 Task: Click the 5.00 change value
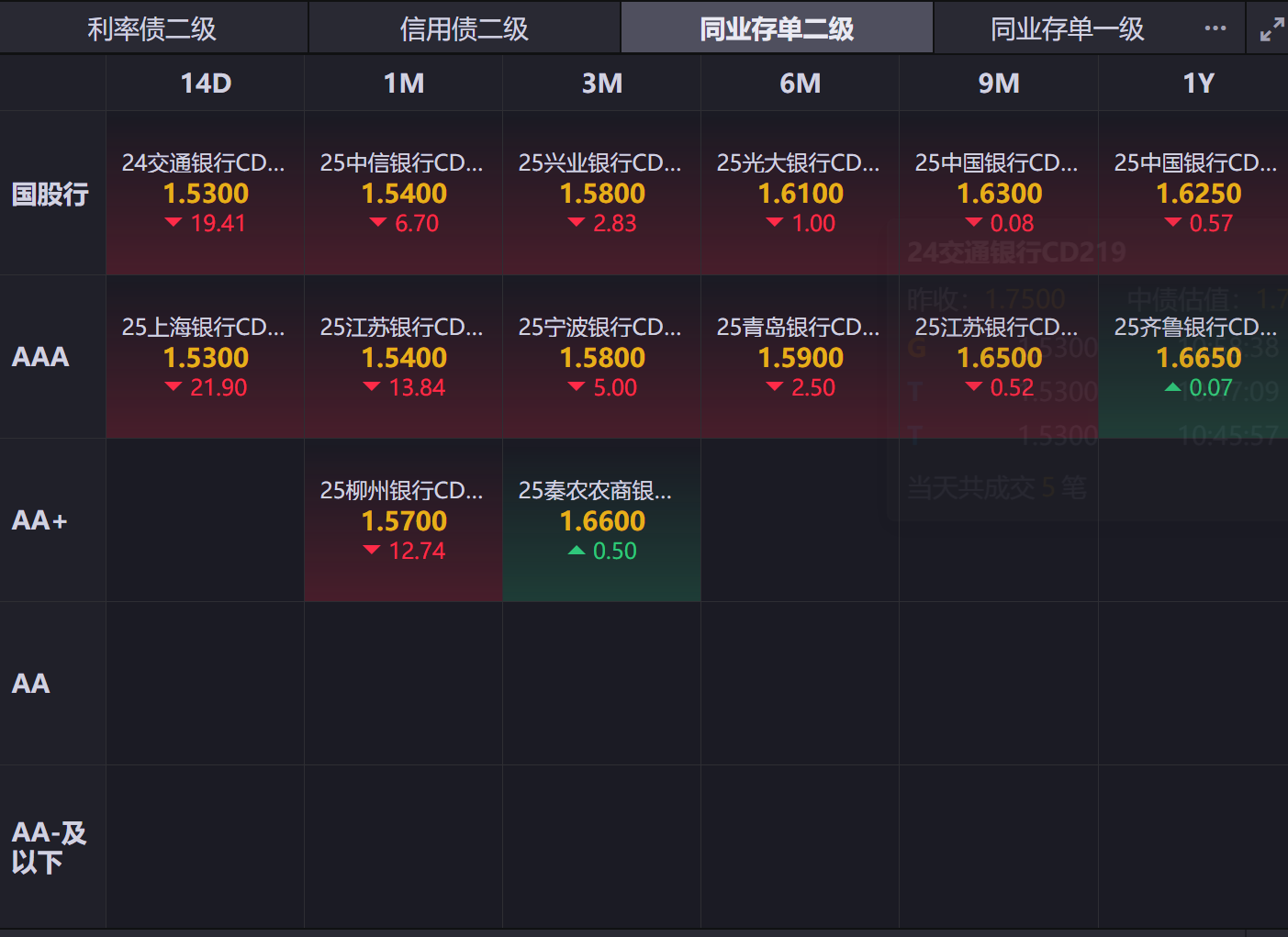(615, 387)
